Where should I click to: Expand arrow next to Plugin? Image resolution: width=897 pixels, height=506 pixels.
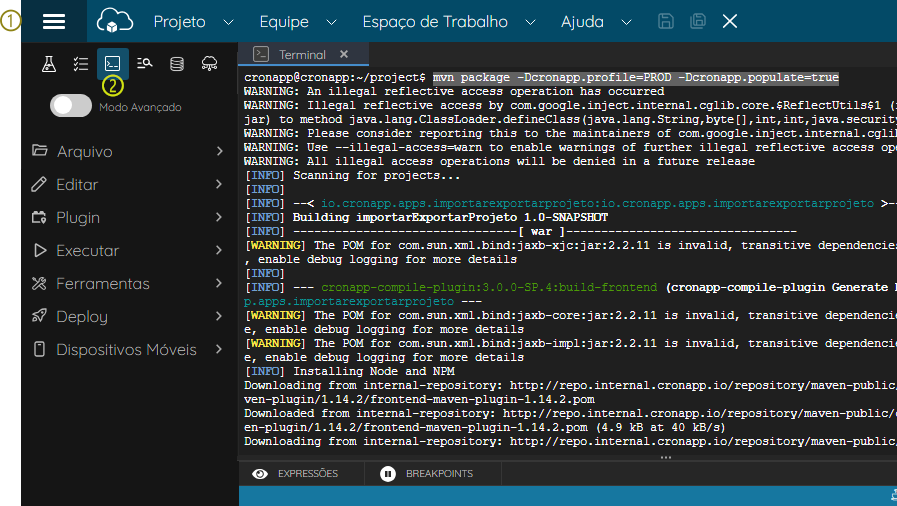click(220, 217)
